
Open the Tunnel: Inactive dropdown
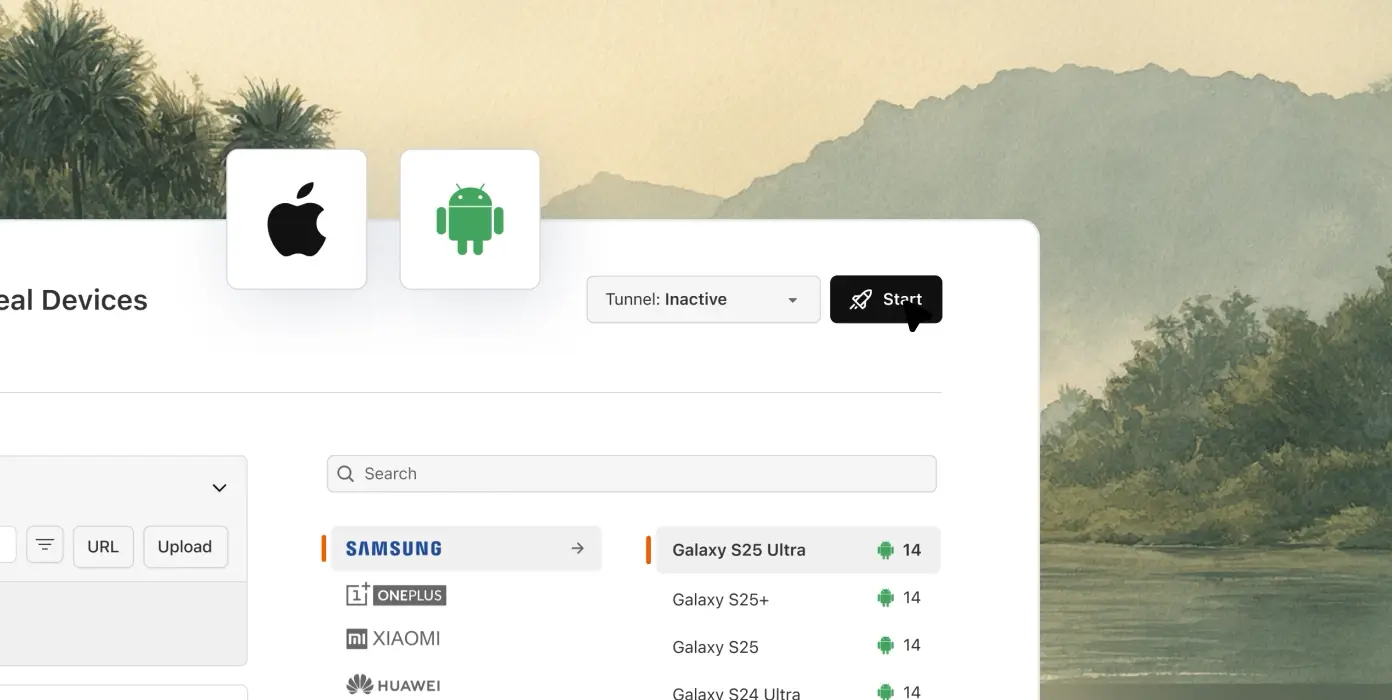pos(703,299)
